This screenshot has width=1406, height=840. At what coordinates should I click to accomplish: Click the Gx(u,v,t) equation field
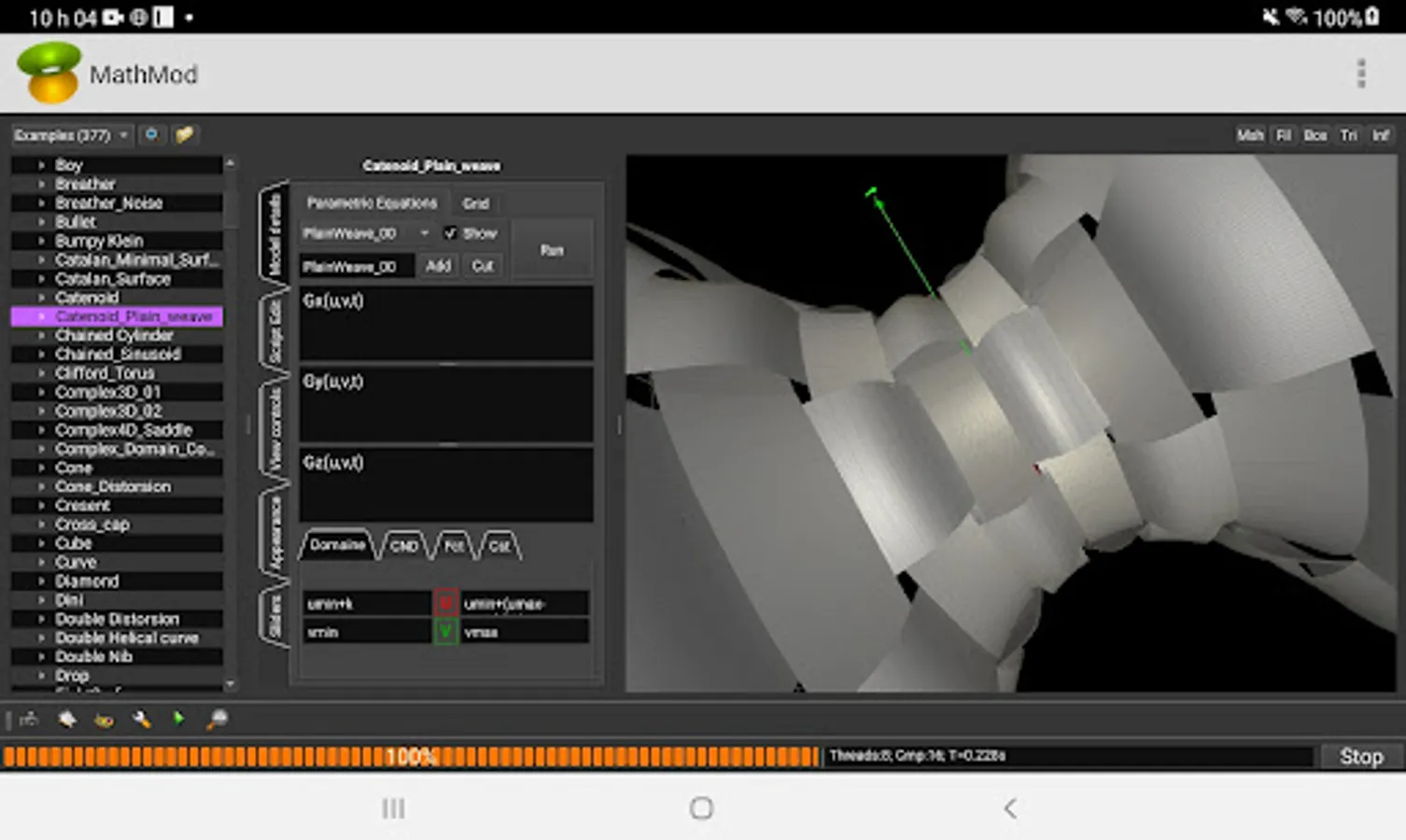coord(445,323)
